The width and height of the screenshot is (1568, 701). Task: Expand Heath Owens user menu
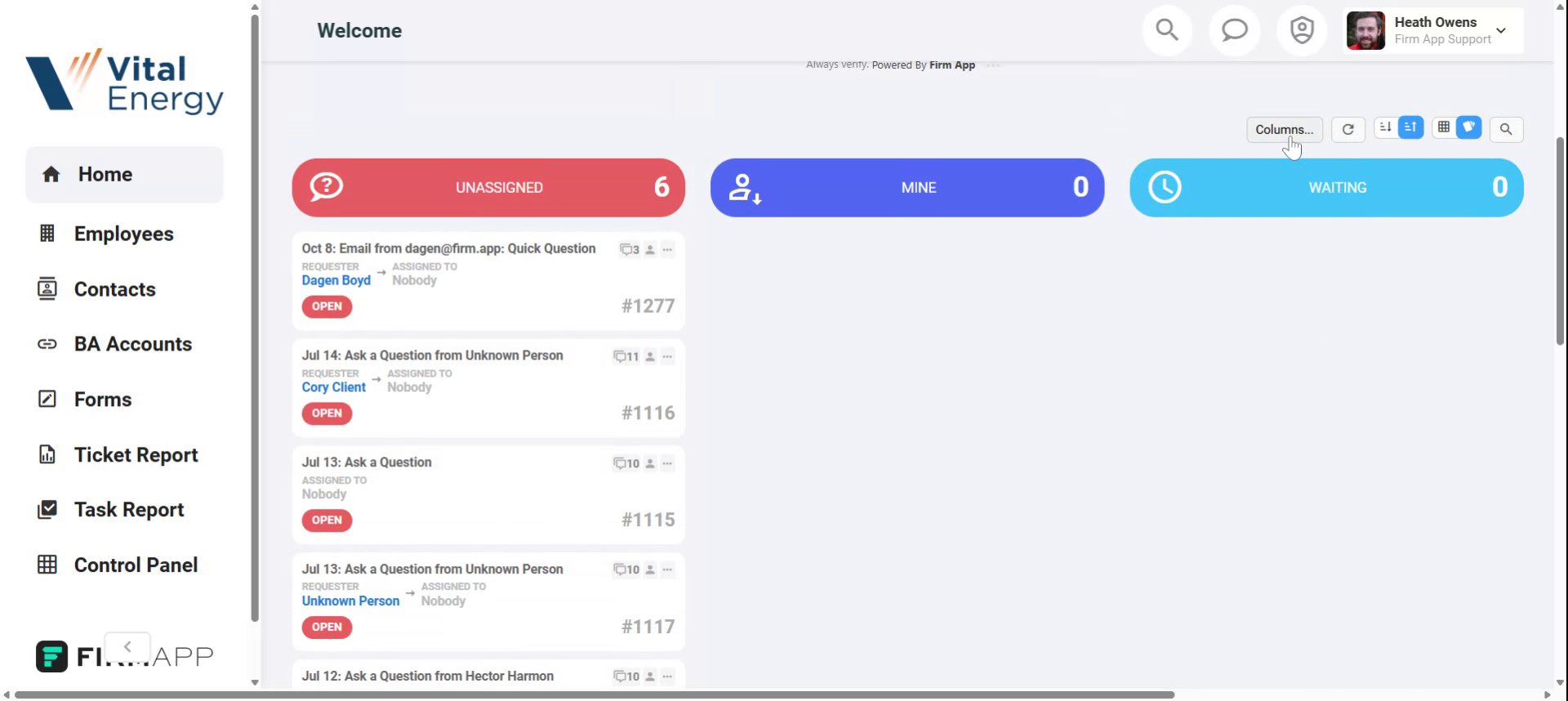tap(1501, 31)
